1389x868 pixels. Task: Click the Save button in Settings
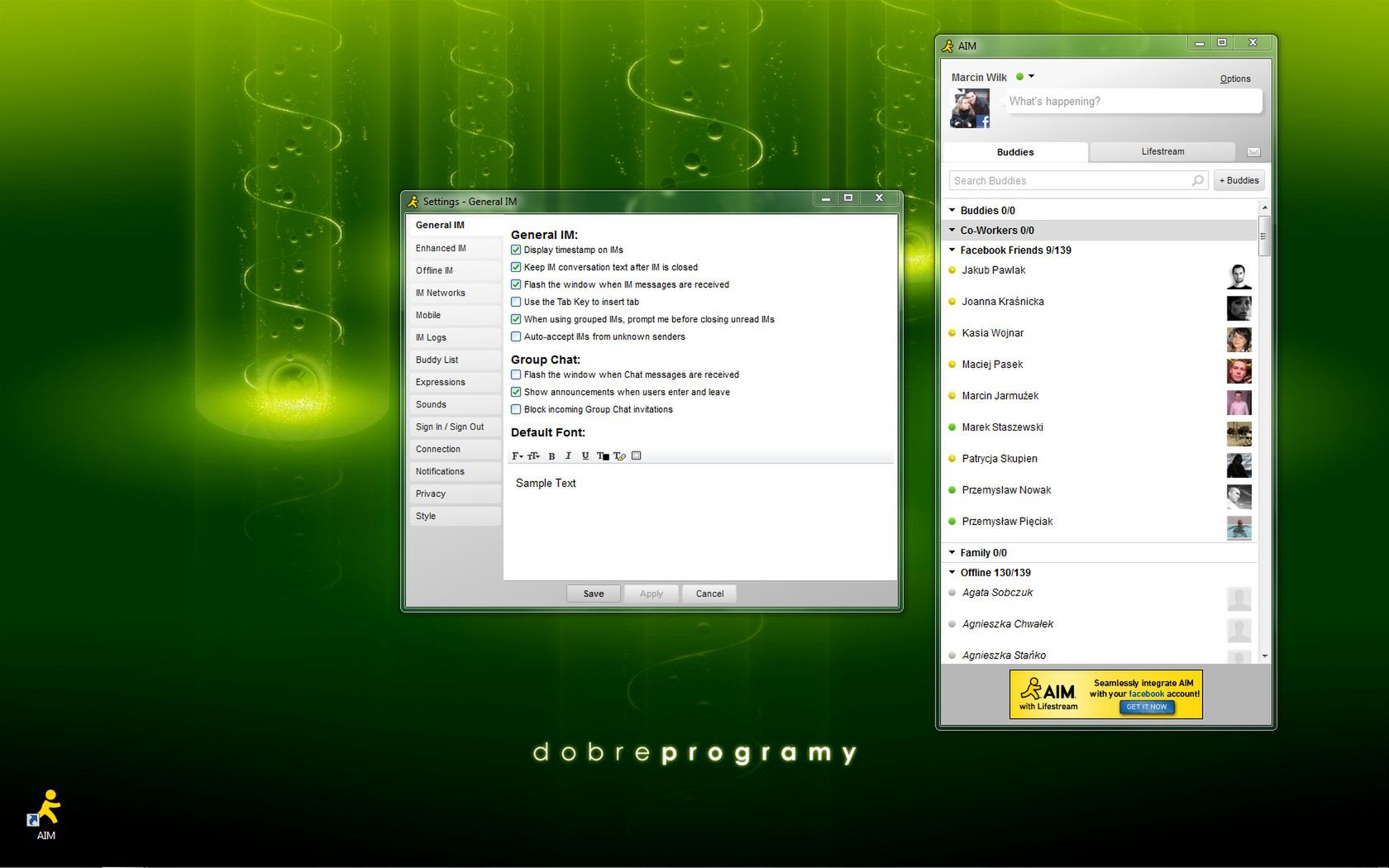(x=594, y=594)
